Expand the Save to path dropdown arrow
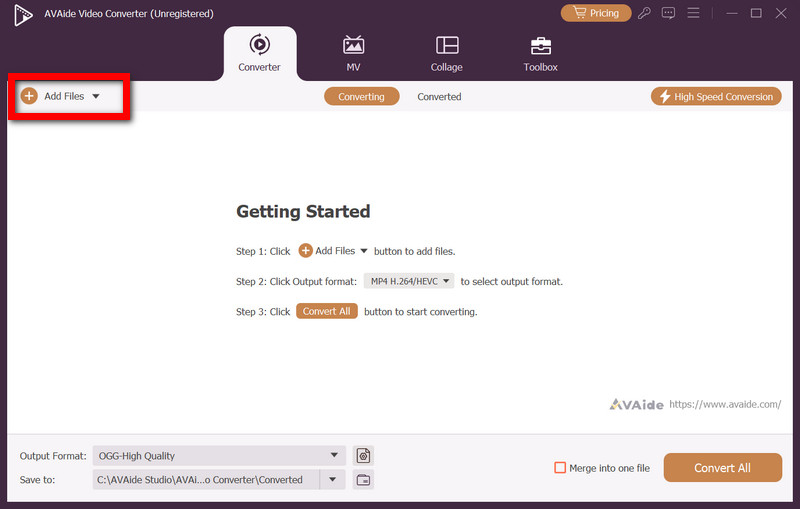The width and height of the screenshot is (800, 509). 332,480
